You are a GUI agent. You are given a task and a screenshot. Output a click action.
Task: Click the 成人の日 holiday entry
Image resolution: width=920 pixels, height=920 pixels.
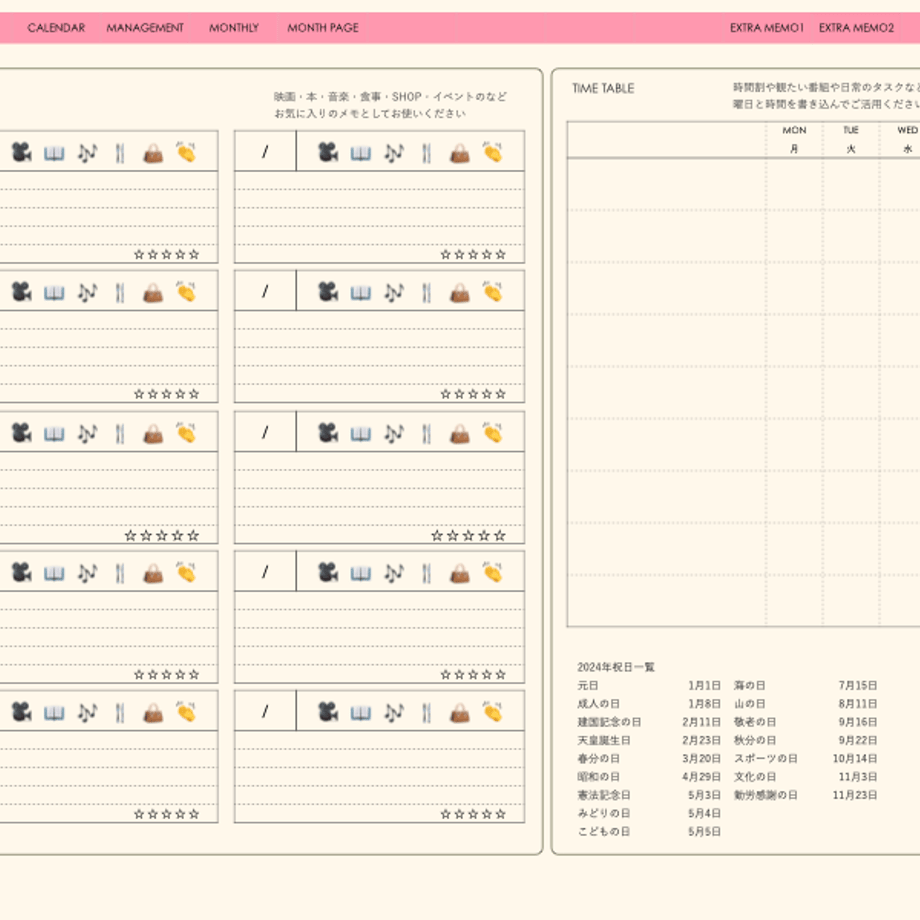(x=598, y=703)
